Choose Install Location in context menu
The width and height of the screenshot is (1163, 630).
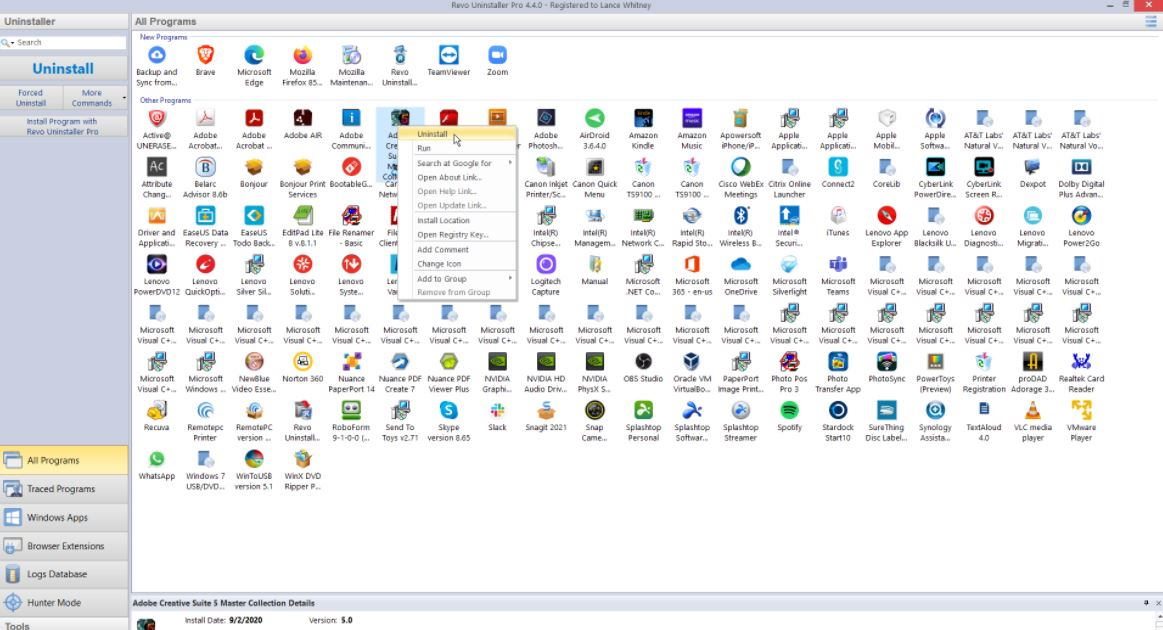(457, 220)
